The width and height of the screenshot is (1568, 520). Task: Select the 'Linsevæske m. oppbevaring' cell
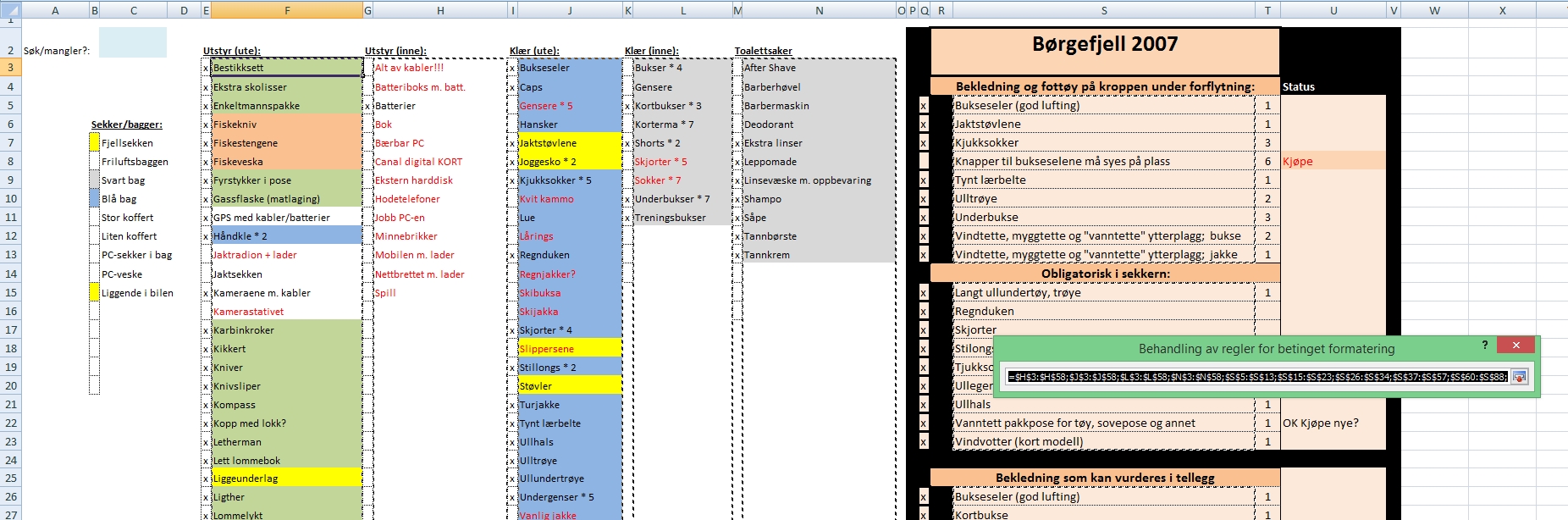click(819, 180)
